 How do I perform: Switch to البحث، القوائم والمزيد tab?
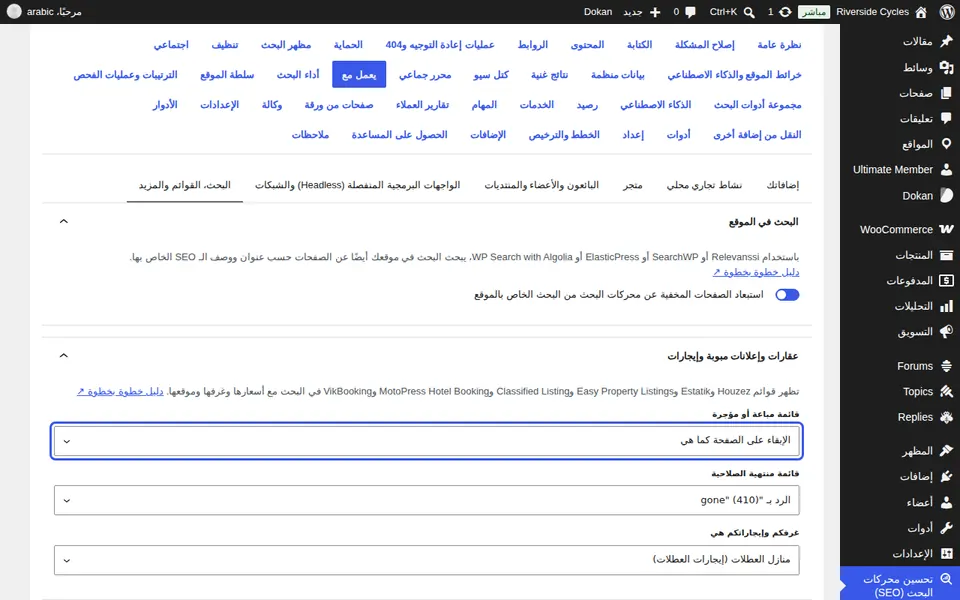pyautogui.click(x=185, y=185)
